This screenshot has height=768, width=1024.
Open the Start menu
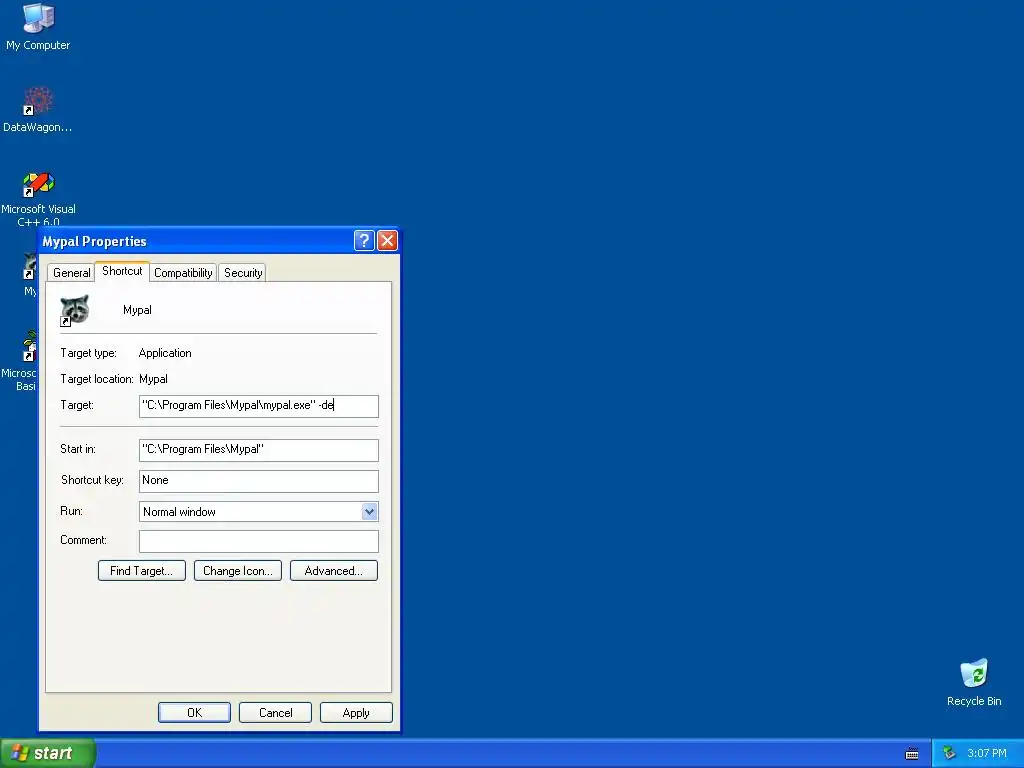tap(48, 753)
